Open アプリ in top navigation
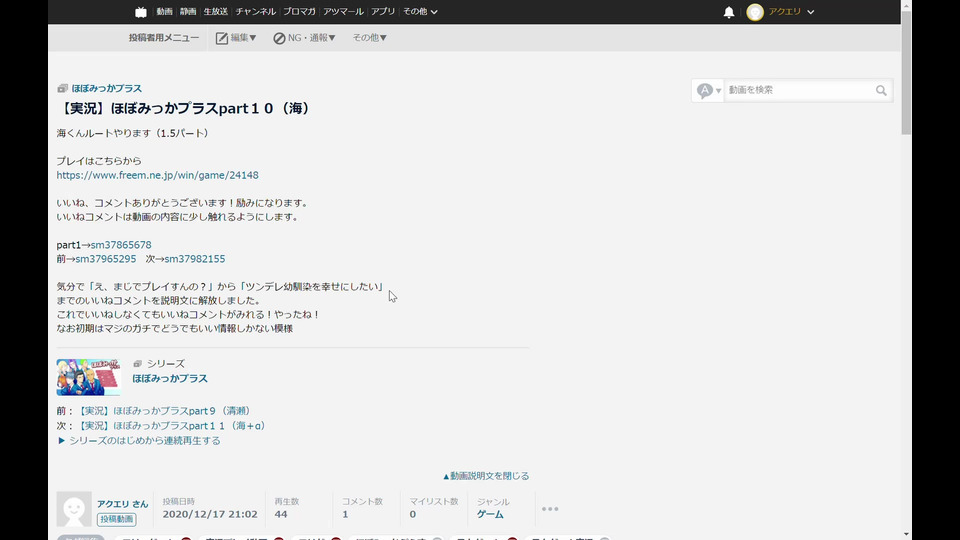Screen dimensions: 960x540 pyautogui.click(x=383, y=12)
